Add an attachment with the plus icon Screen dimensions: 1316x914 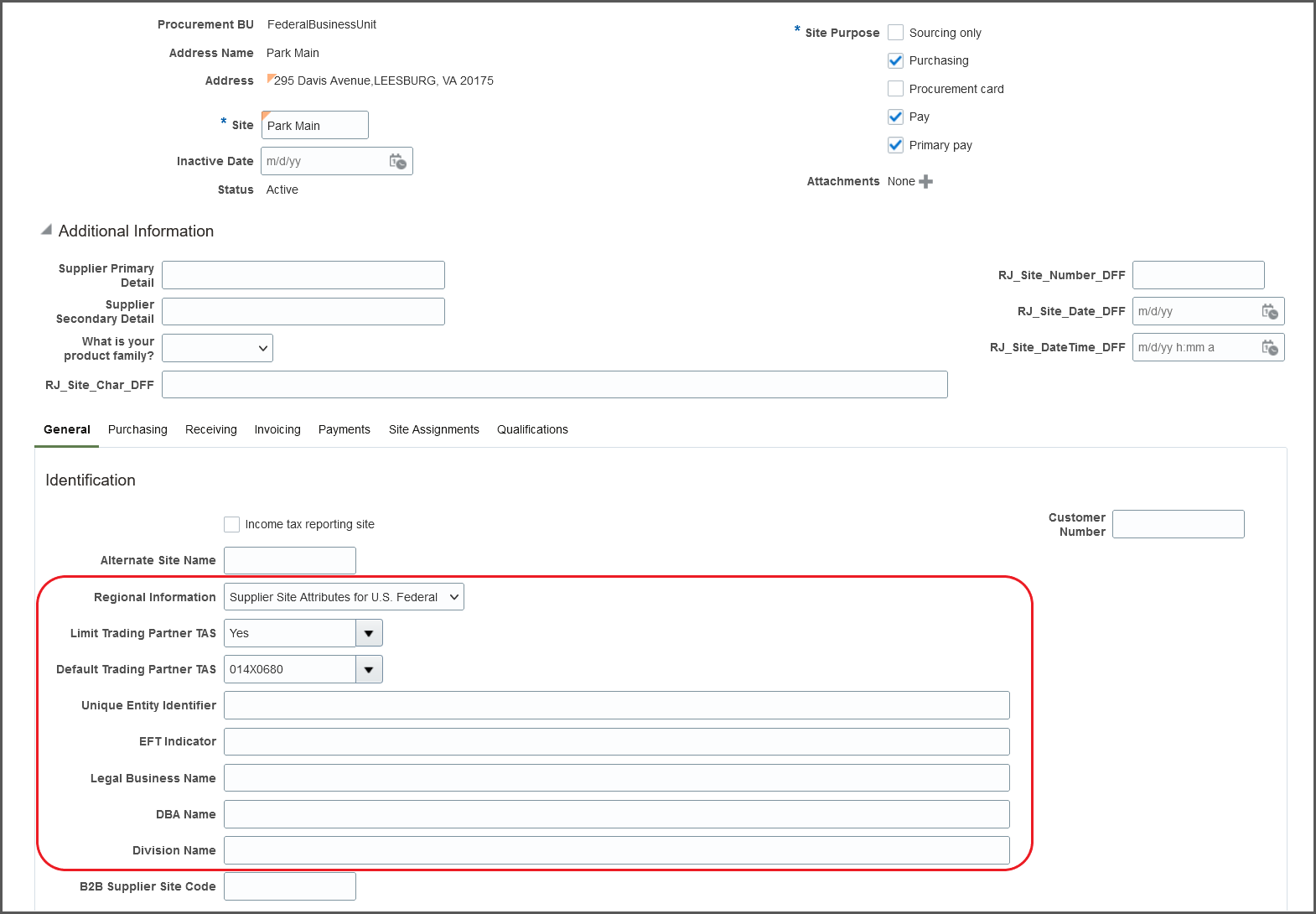point(926,181)
